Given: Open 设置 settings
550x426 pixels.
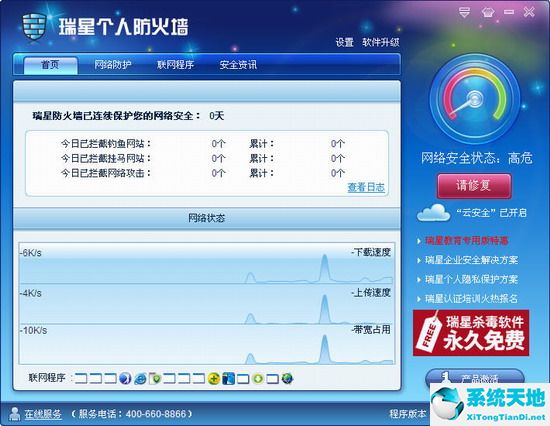Looking at the screenshot, I should 344,42.
